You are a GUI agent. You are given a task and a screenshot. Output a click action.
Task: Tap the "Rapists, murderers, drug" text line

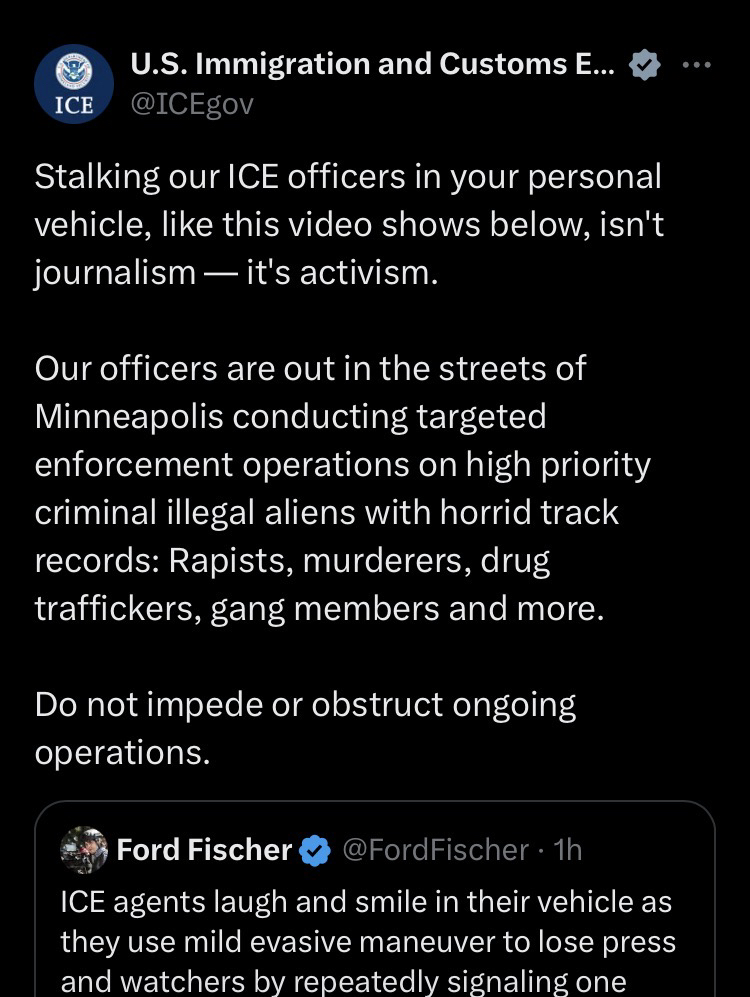pos(292,561)
